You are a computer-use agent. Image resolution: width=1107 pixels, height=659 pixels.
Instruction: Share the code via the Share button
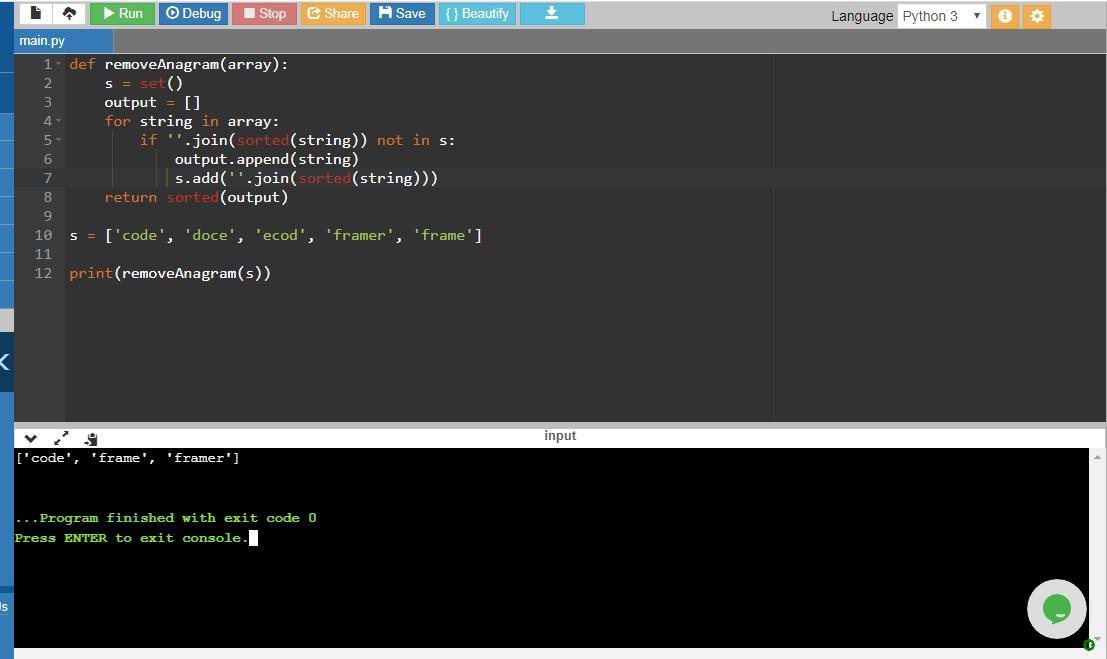(332, 13)
